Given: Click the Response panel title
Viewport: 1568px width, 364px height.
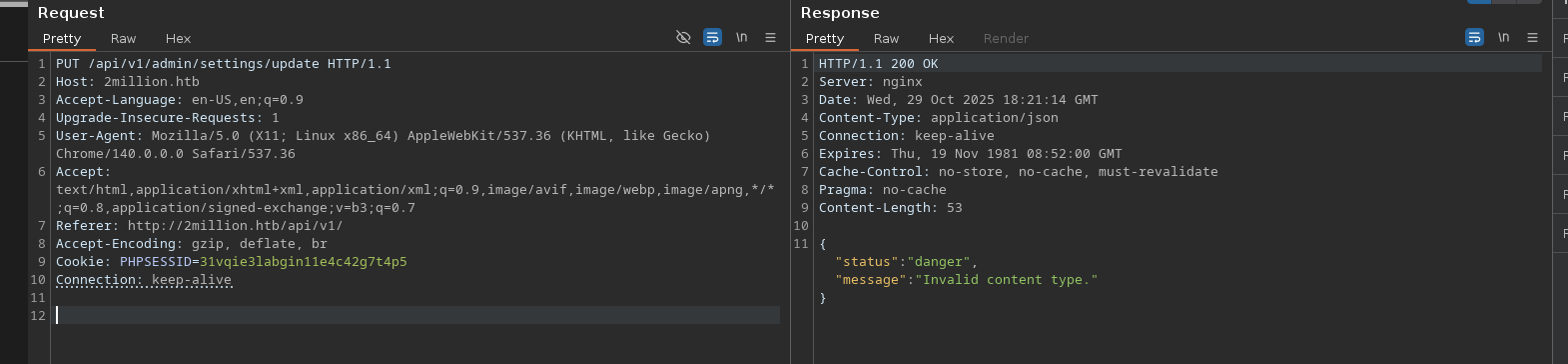Looking at the screenshot, I should click(x=840, y=12).
